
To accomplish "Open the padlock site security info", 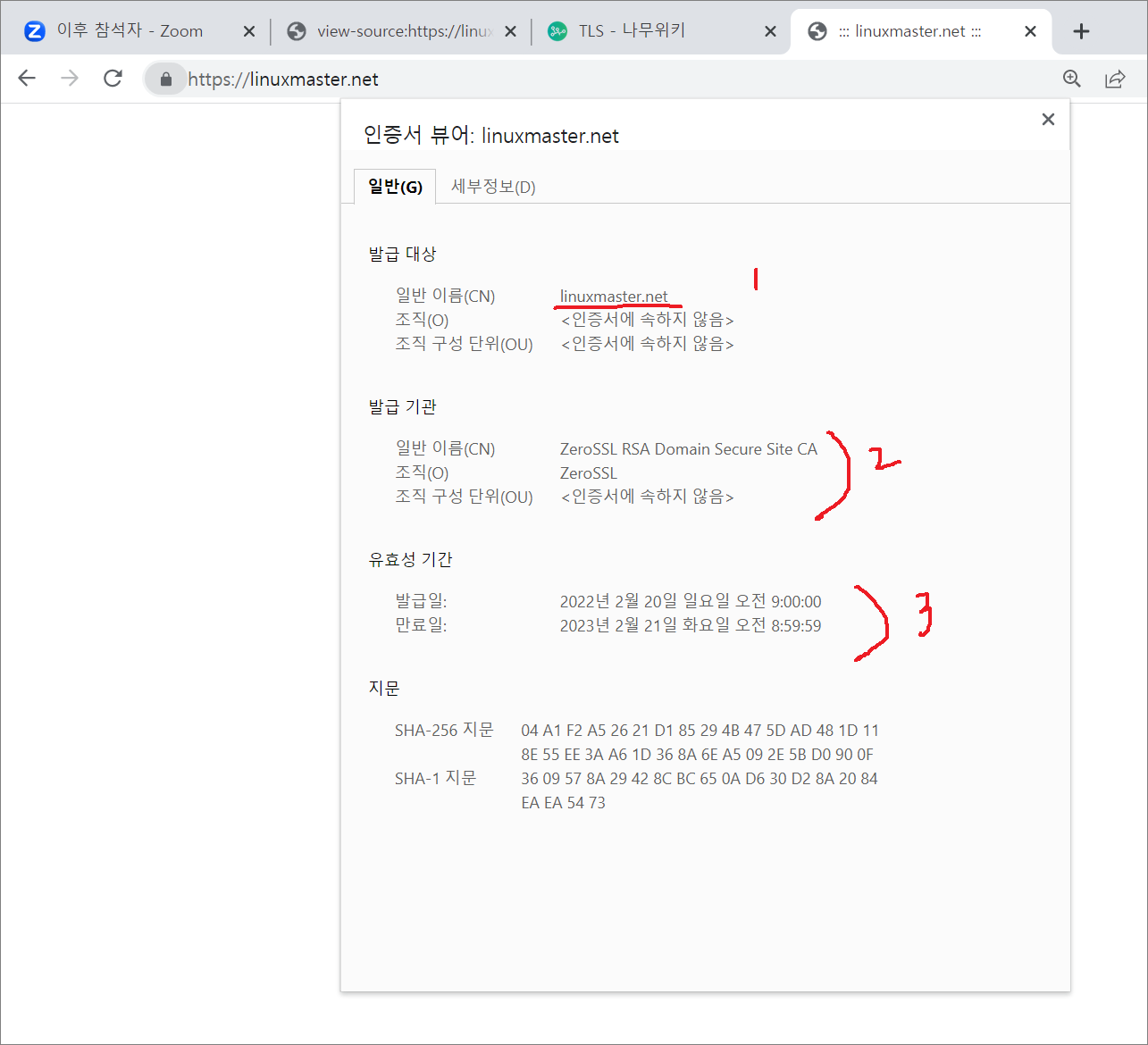I will pos(165,79).
